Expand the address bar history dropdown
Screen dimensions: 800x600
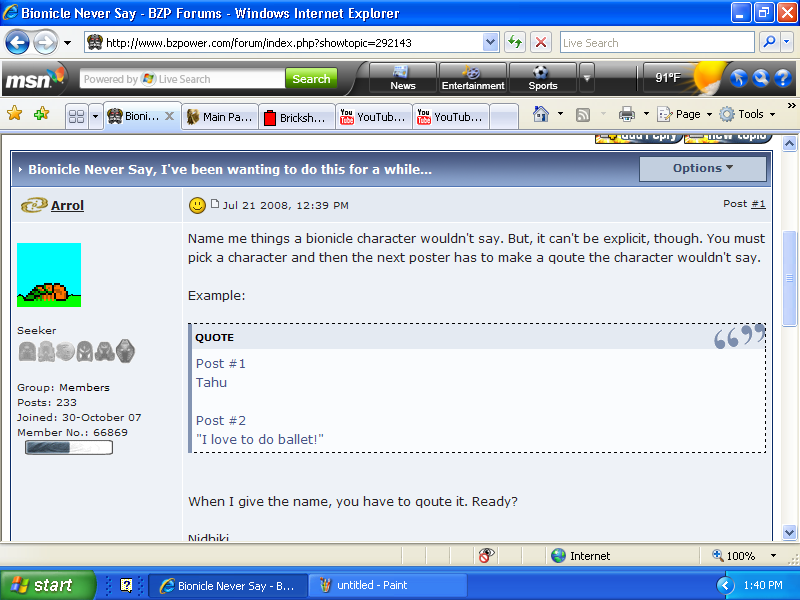click(490, 42)
